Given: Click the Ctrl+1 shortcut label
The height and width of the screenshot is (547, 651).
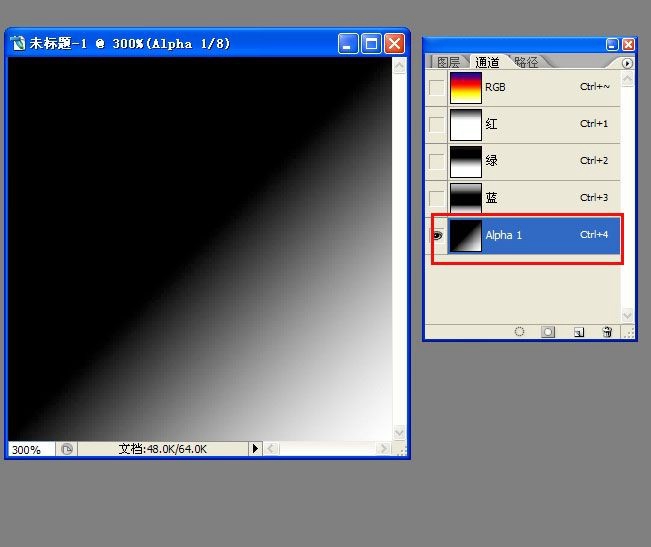Looking at the screenshot, I should pos(594,124).
